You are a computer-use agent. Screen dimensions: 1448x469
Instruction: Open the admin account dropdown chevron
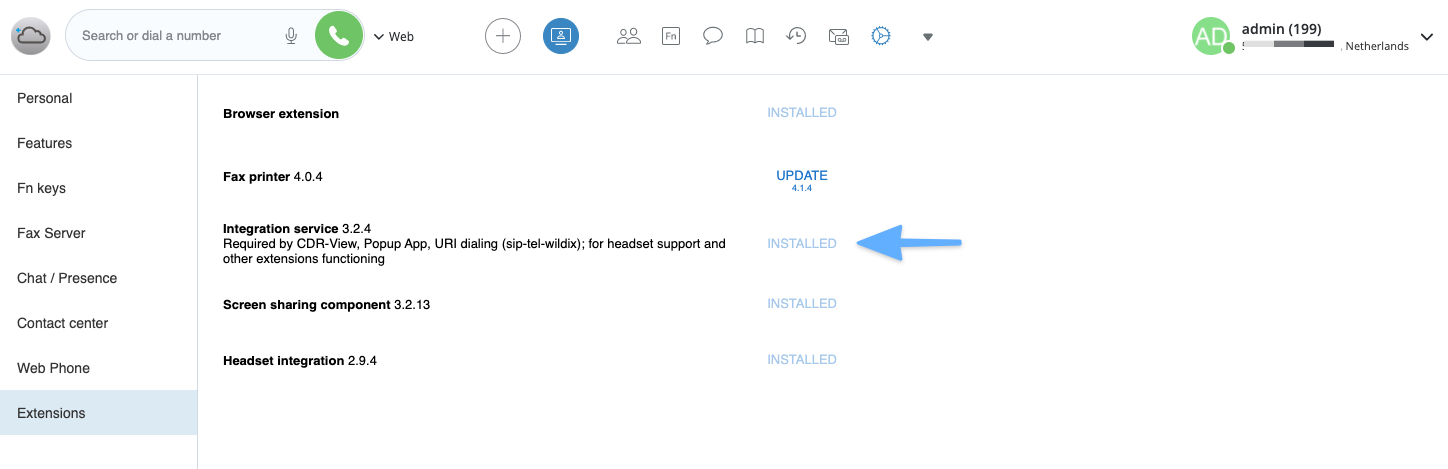tap(1426, 37)
